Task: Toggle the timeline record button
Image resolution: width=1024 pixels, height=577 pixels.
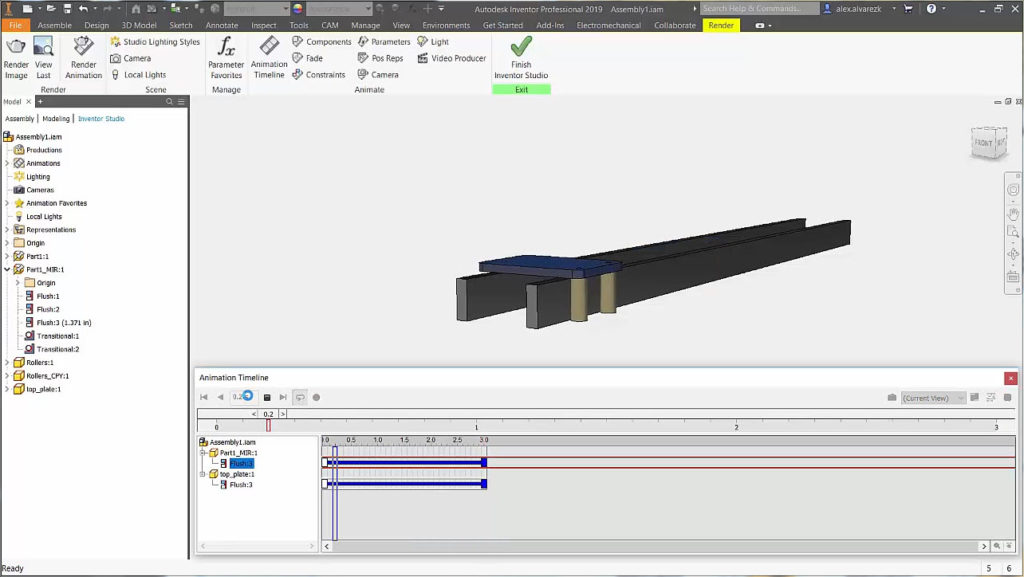Action: [x=316, y=397]
